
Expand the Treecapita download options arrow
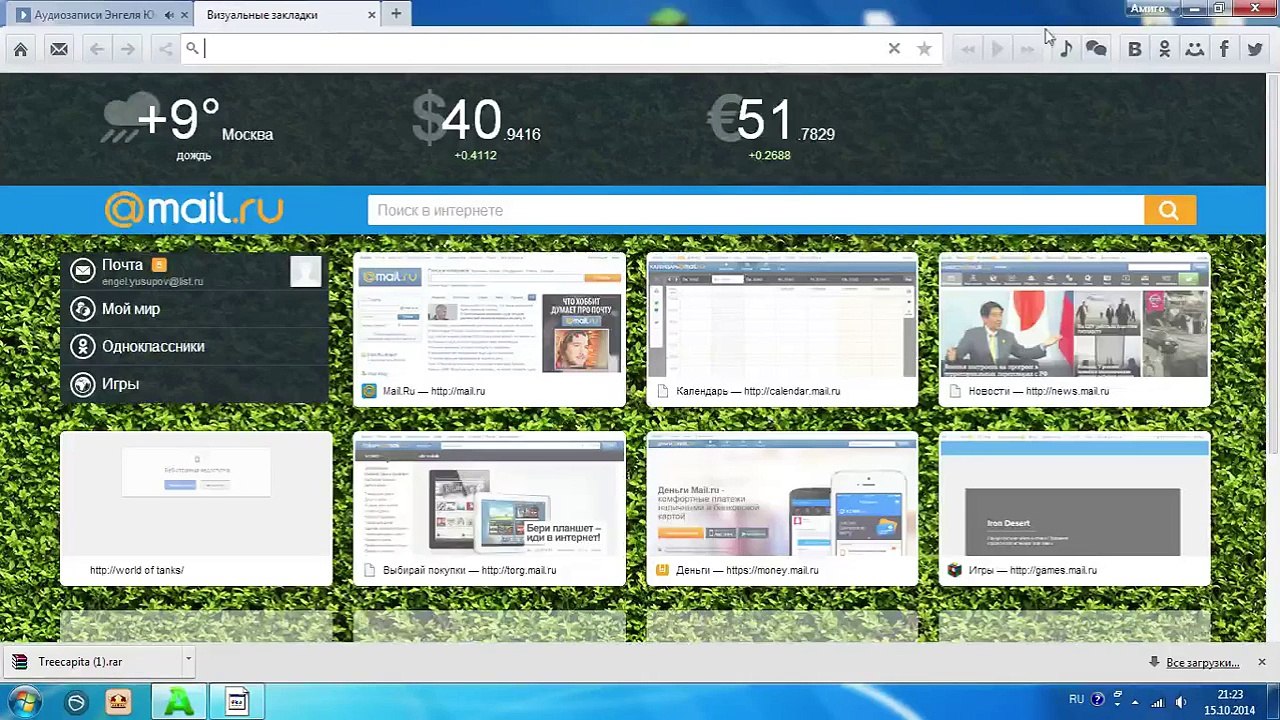tap(187, 661)
